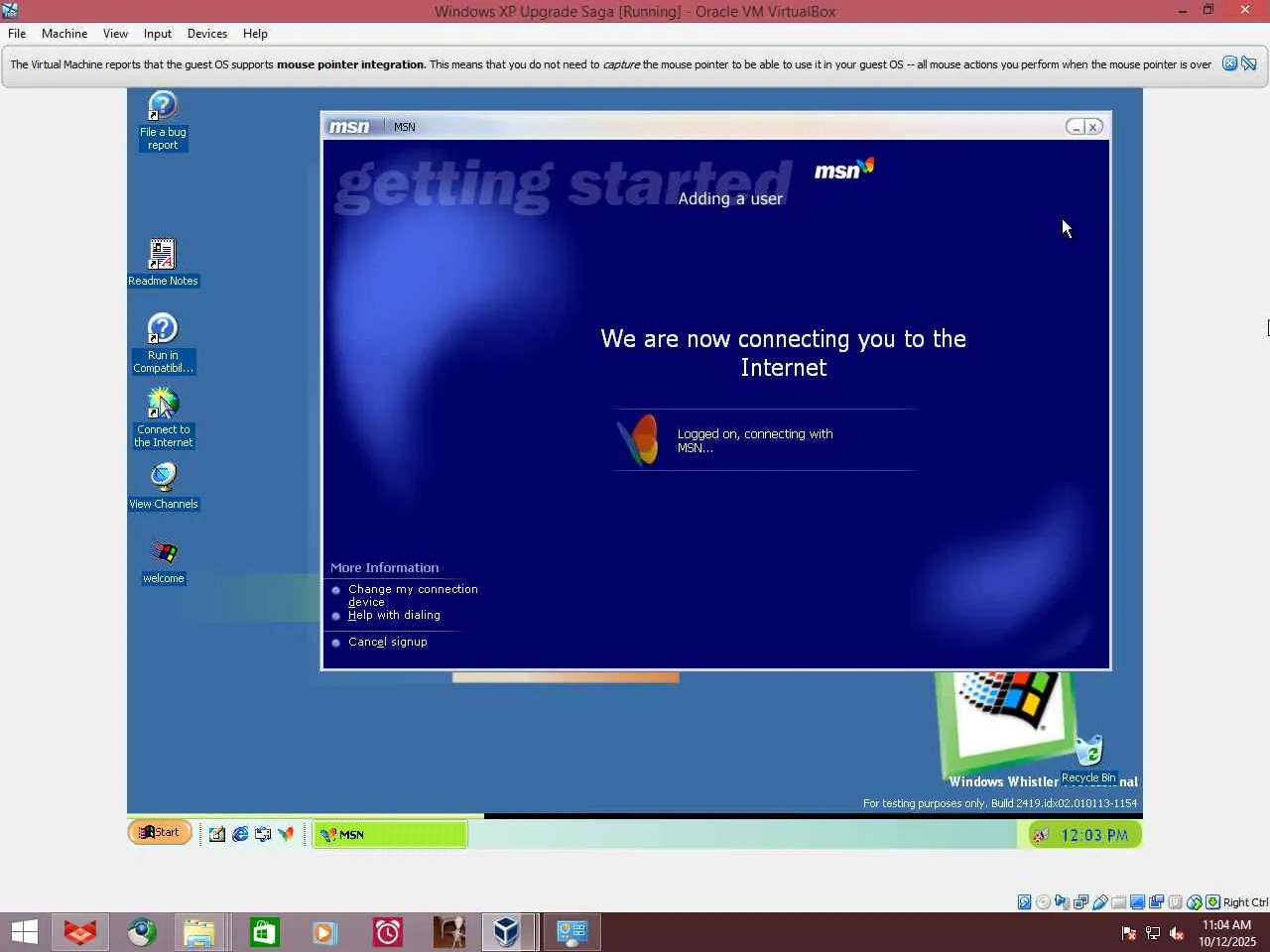The image size is (1270, 952).
Task: Click the Right Ctrl host key indicator
Action: click(1245, 902)
